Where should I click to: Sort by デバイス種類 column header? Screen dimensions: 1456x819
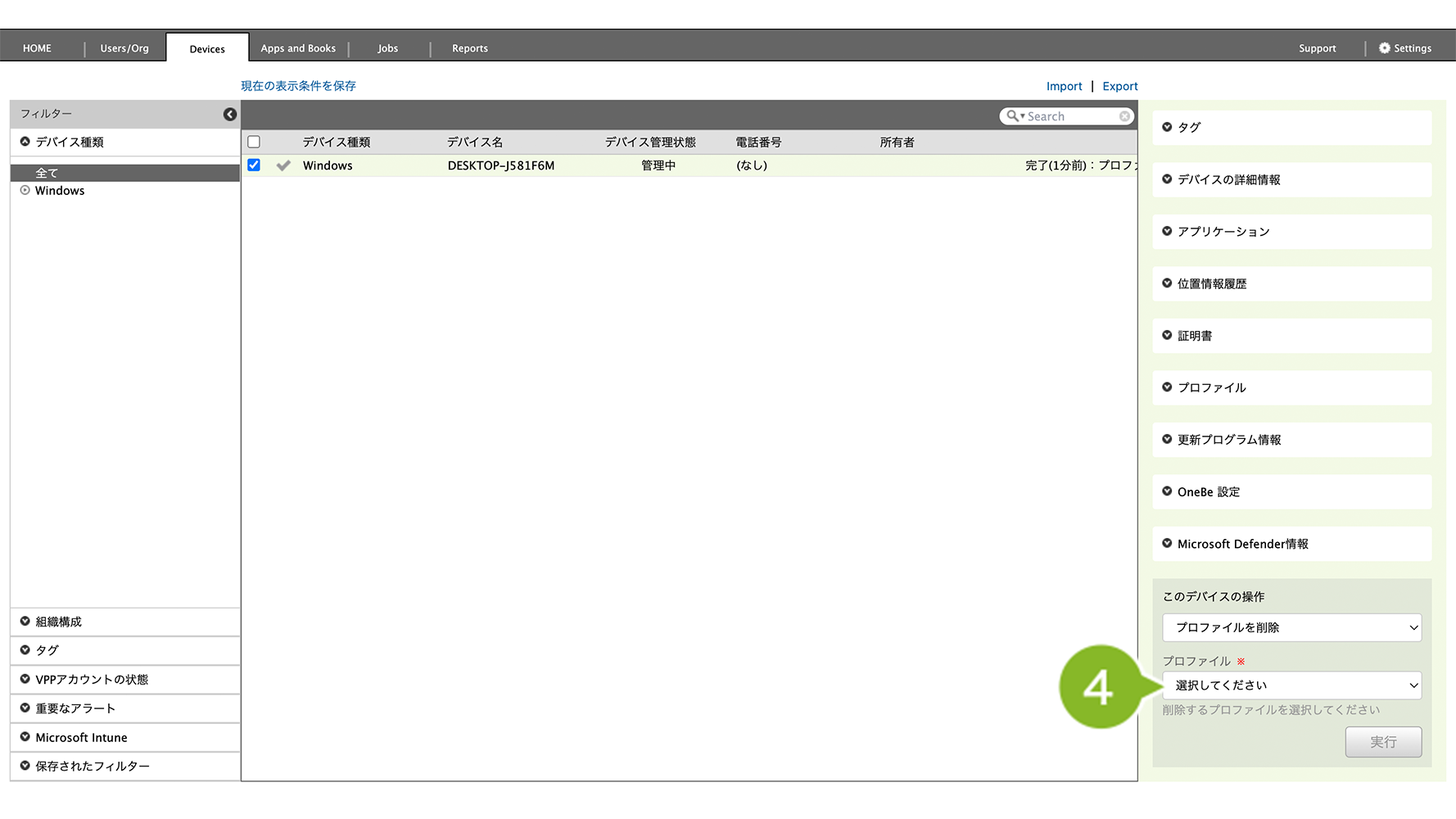click(x=337, y=143)
